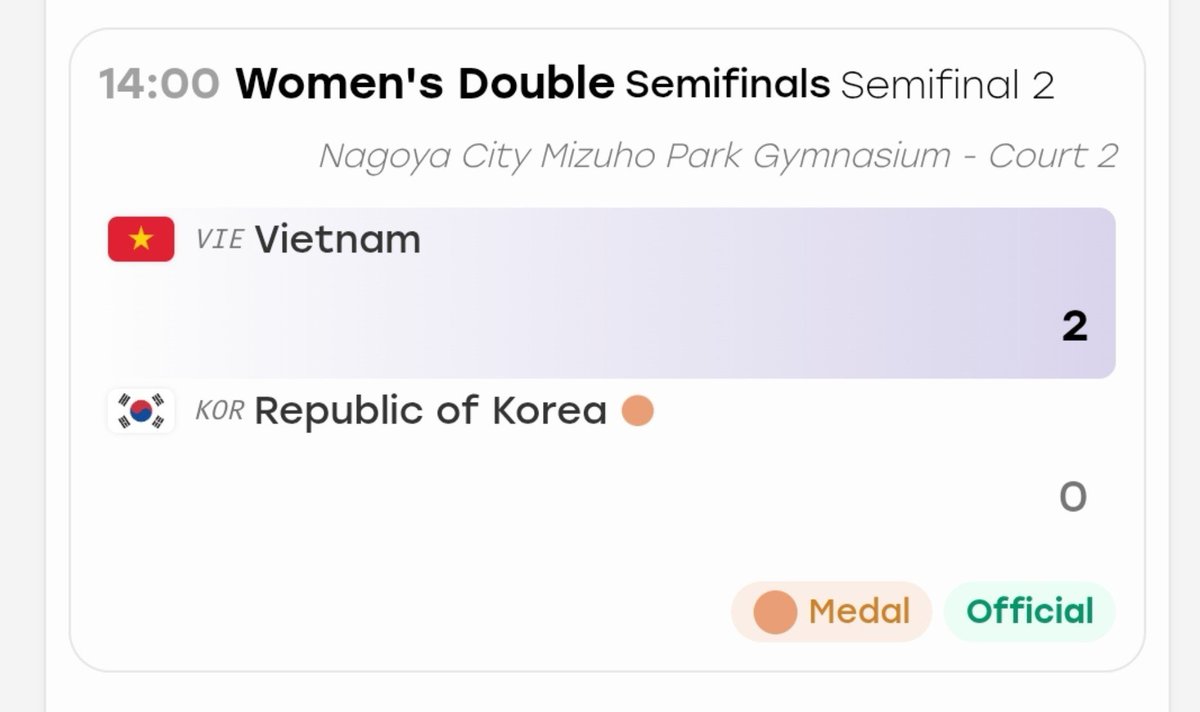This screenshot has height=712, width=1200.
Task: Select the Official status badge
Action: pyautogui.click(x=1030, y=612)
